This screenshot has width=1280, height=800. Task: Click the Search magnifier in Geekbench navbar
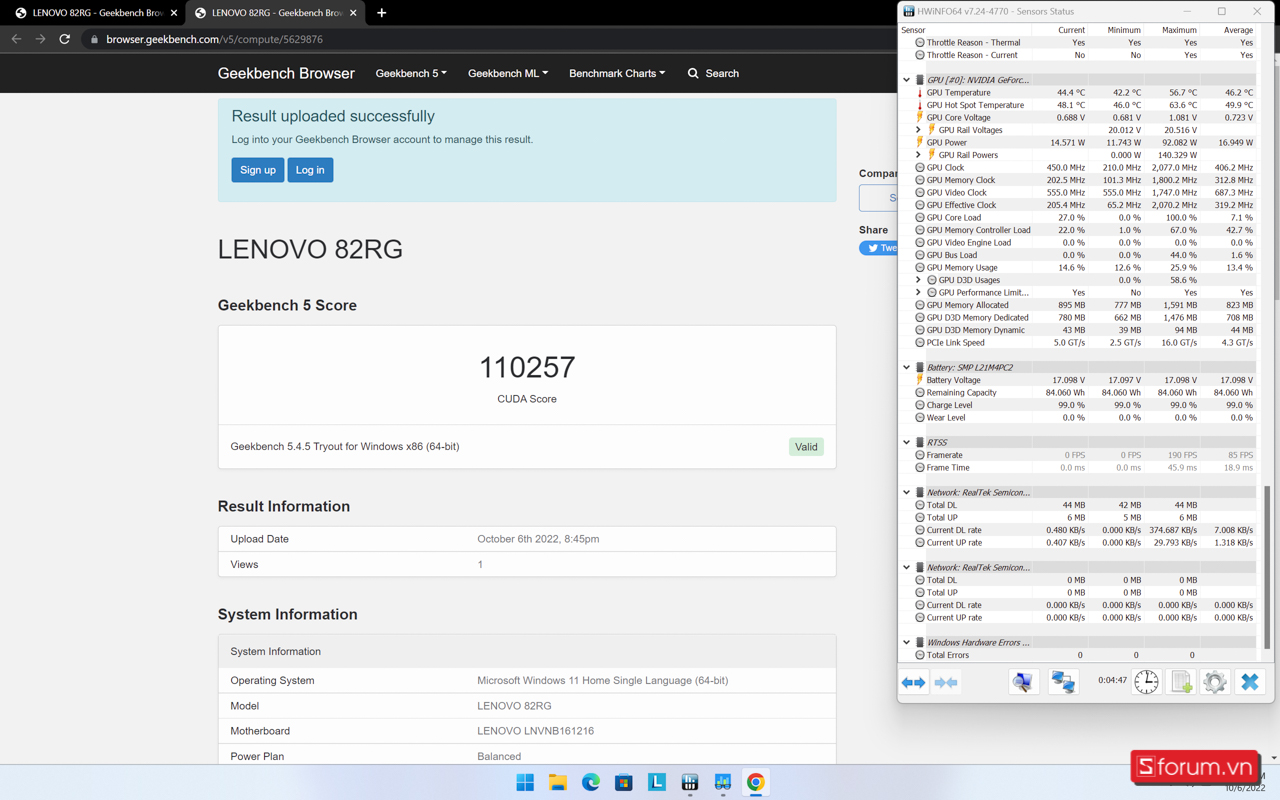pyautogui.click(x=693, y=73)
